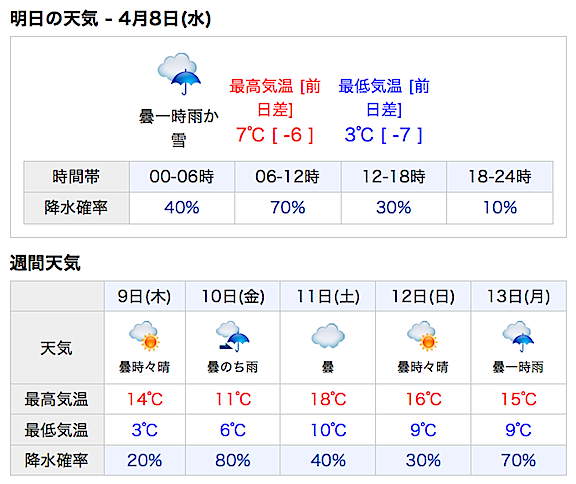Select the 00-06時 time slot header
This screenshot has width=576, height=484.
[182, 177]
